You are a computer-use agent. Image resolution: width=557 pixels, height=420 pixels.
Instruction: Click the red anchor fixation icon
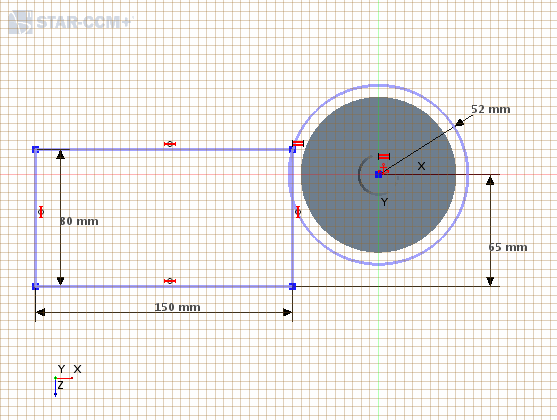click(x=384, y=168)
